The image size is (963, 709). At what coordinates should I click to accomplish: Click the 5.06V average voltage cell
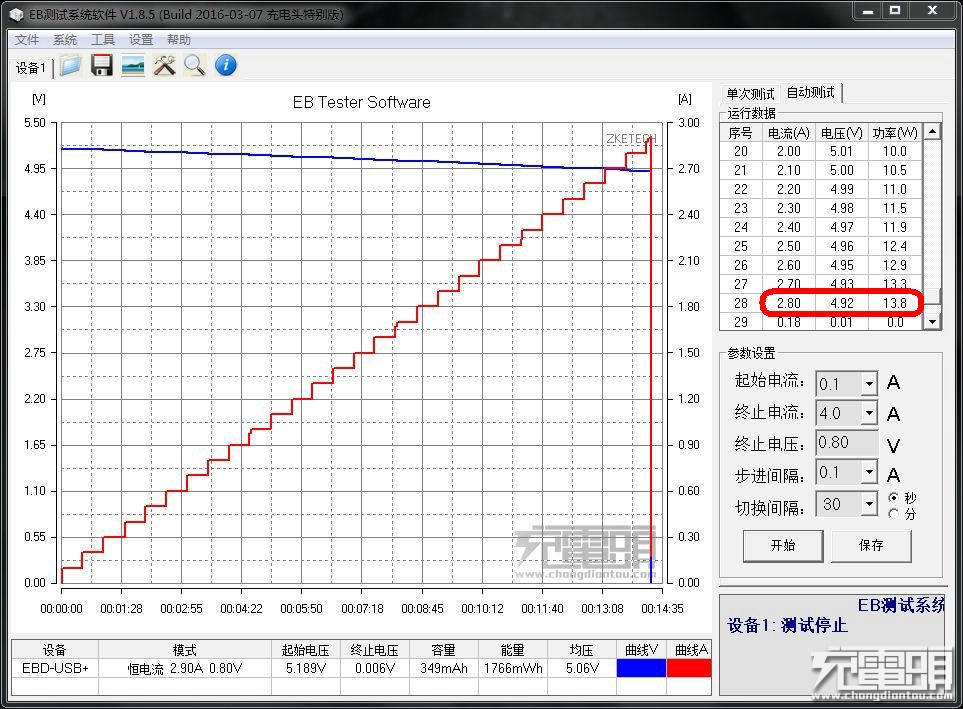point(582,668)
